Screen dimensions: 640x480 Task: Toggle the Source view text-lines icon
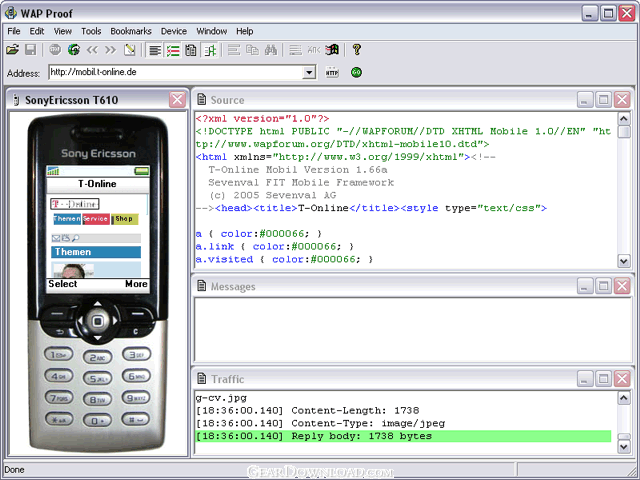[155, 50]
